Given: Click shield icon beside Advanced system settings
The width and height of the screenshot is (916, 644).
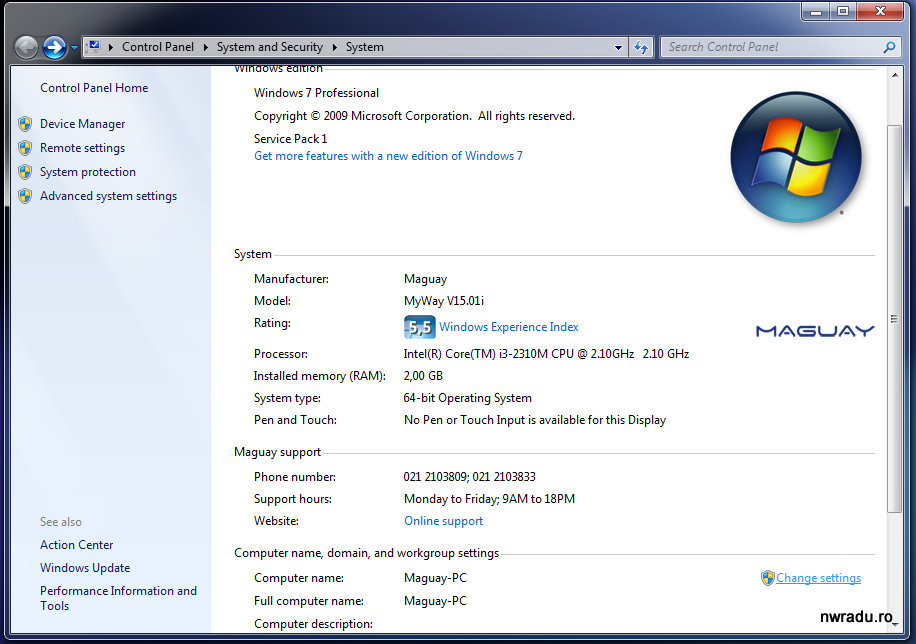Looking at the screenshot, I should [25, 196].
